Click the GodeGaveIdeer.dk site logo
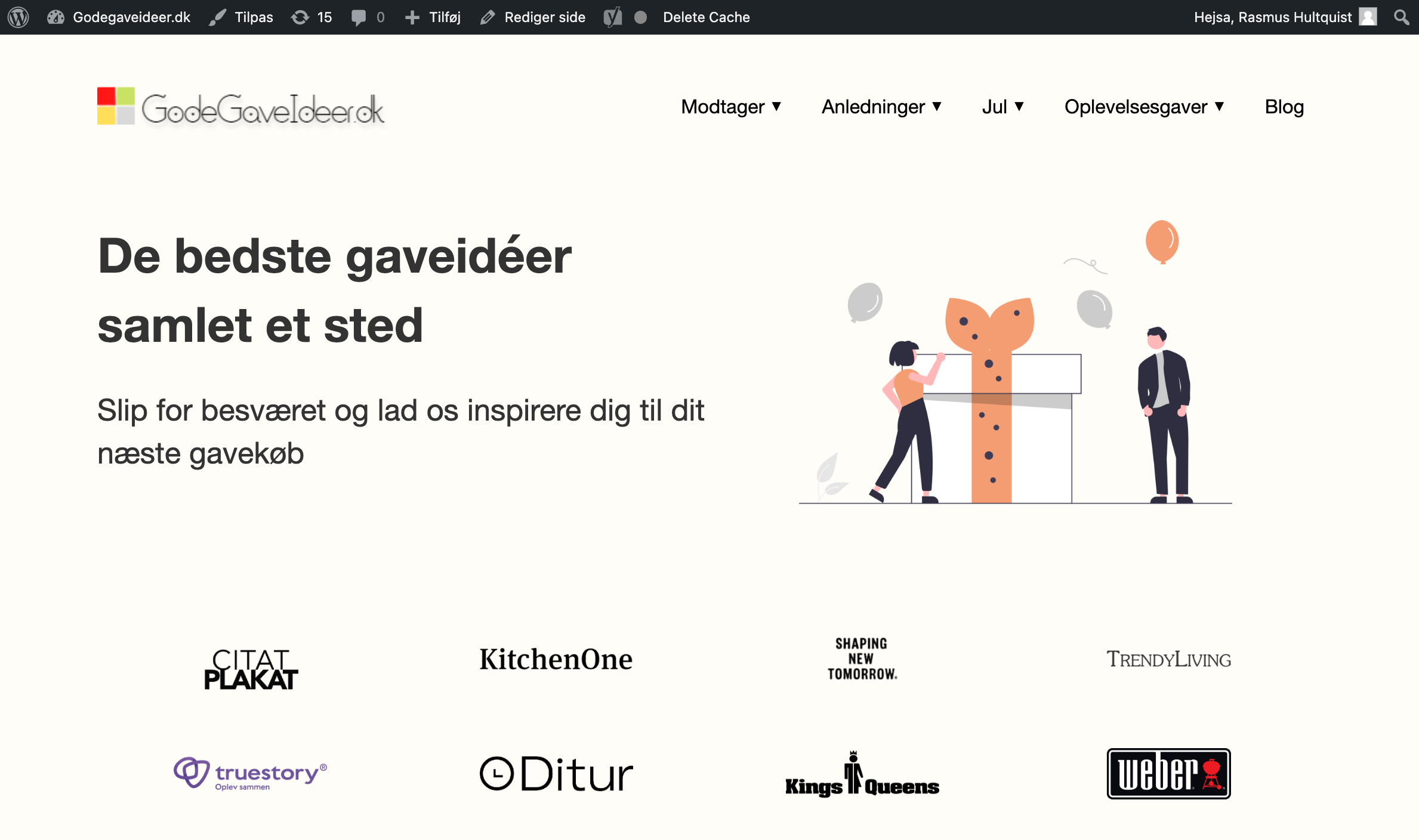1419x840 pixels. click(x=240, y=107)
